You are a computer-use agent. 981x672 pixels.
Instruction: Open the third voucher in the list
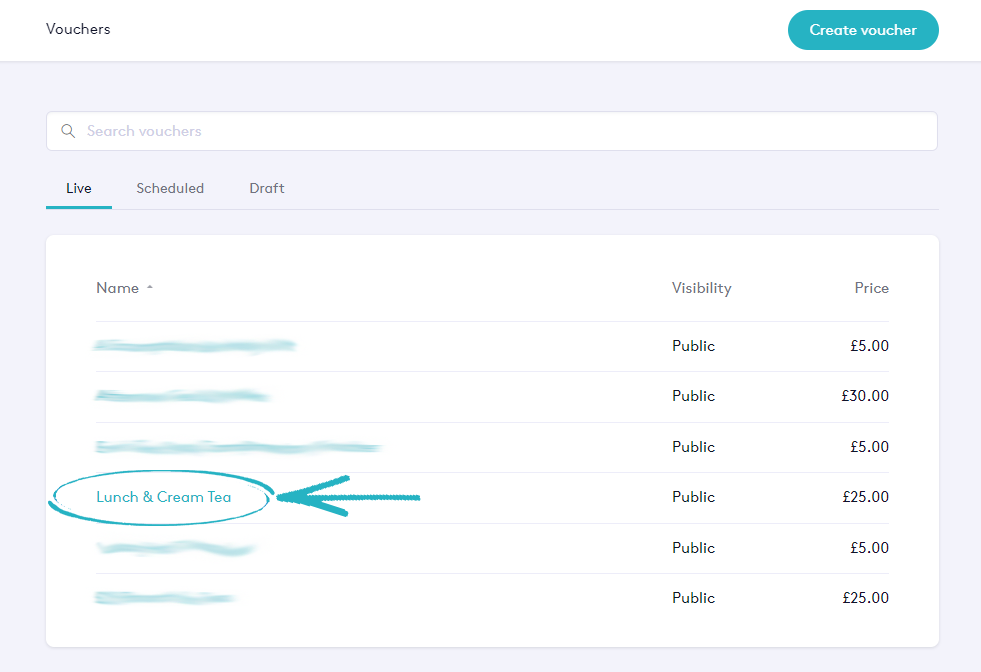(238, 447)
